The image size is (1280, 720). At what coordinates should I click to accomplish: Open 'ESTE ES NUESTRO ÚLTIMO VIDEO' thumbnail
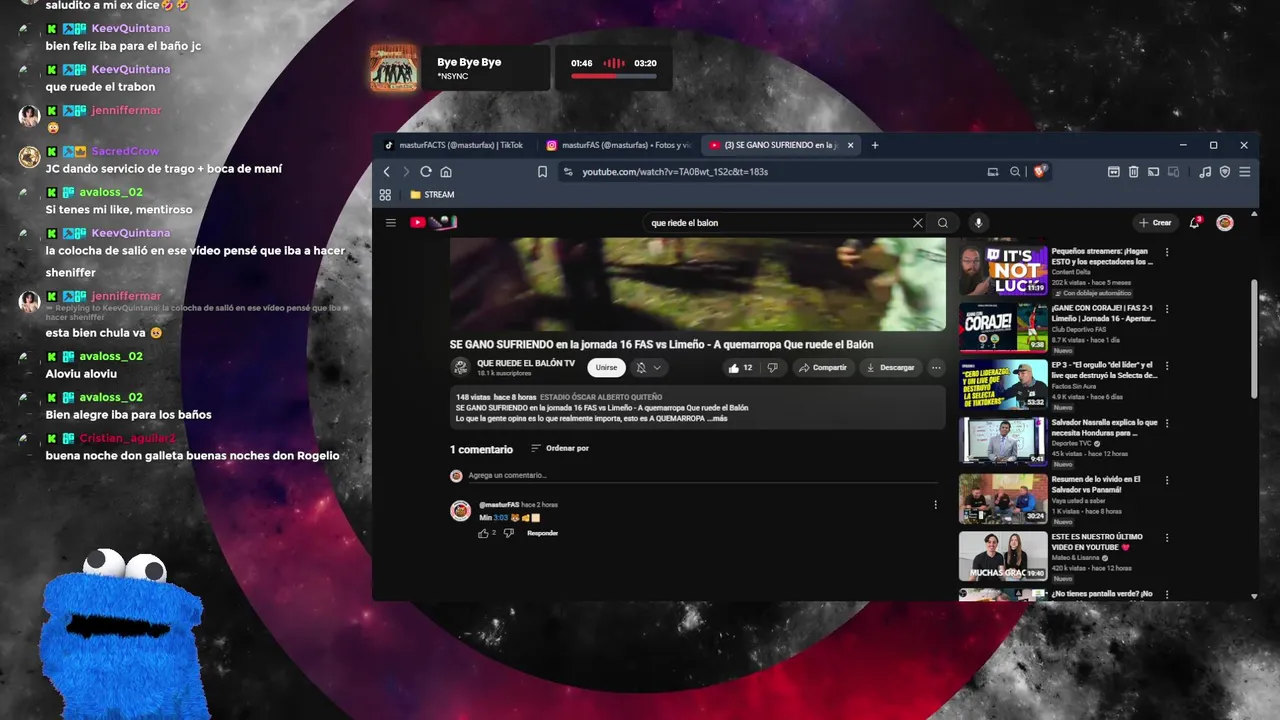point(1003,555)
